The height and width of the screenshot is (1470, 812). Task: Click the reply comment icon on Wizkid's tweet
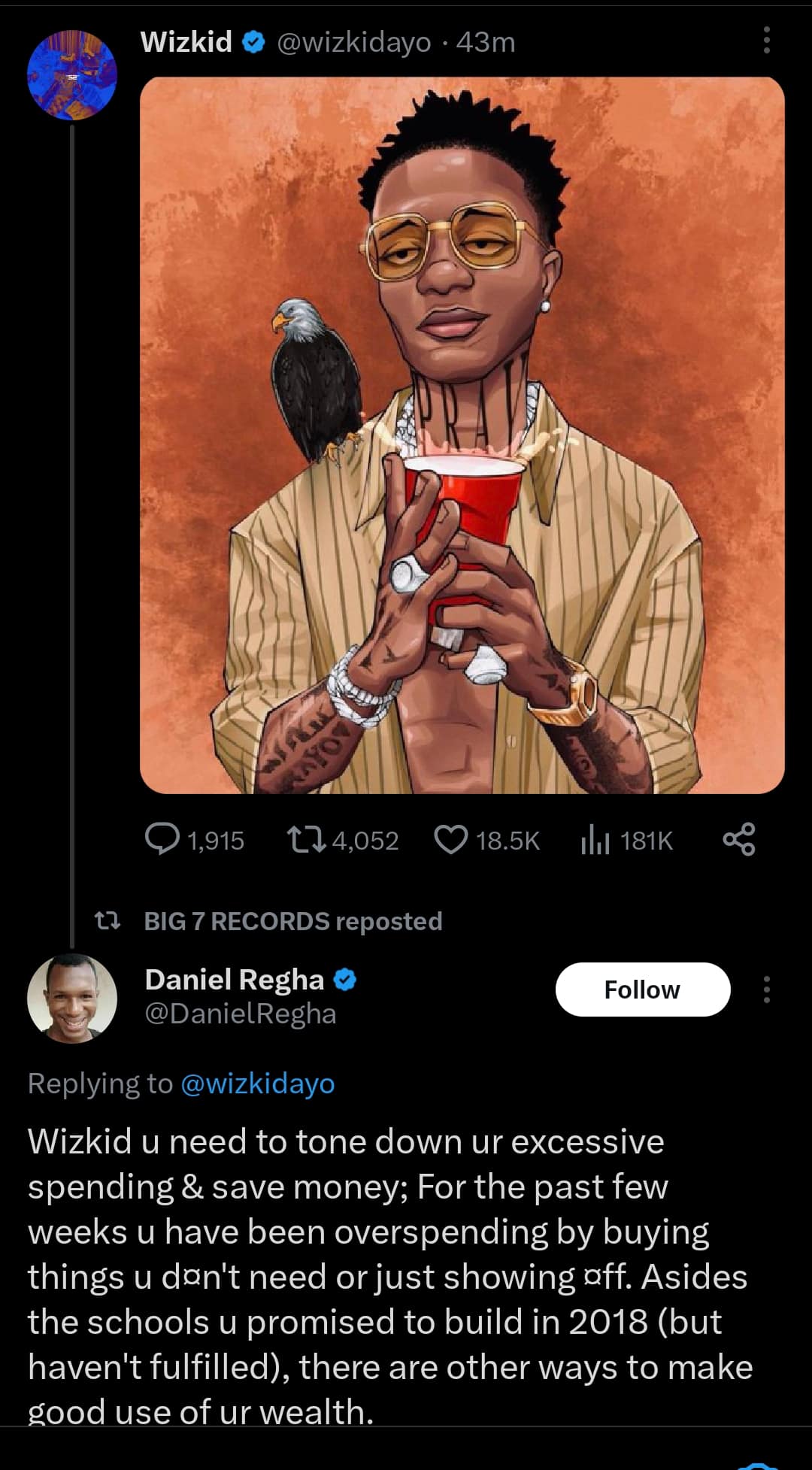pos(162,839)
